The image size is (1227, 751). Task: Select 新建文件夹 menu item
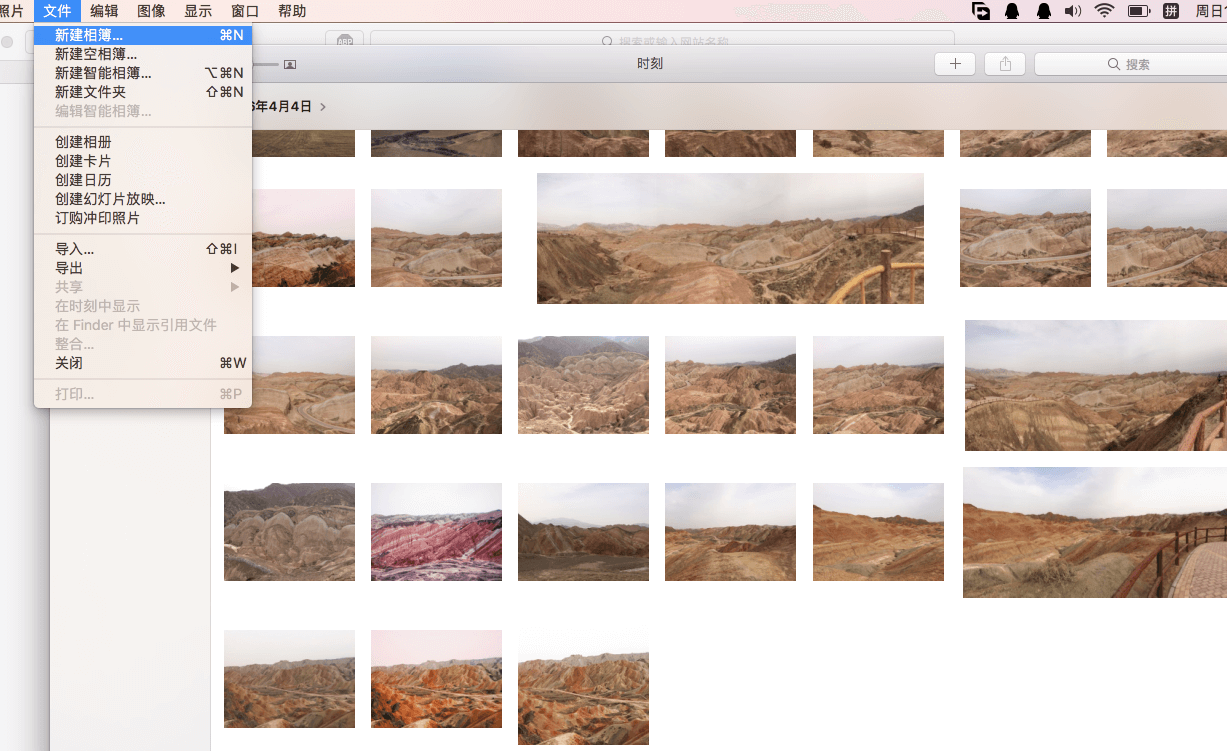coord(143,92)
